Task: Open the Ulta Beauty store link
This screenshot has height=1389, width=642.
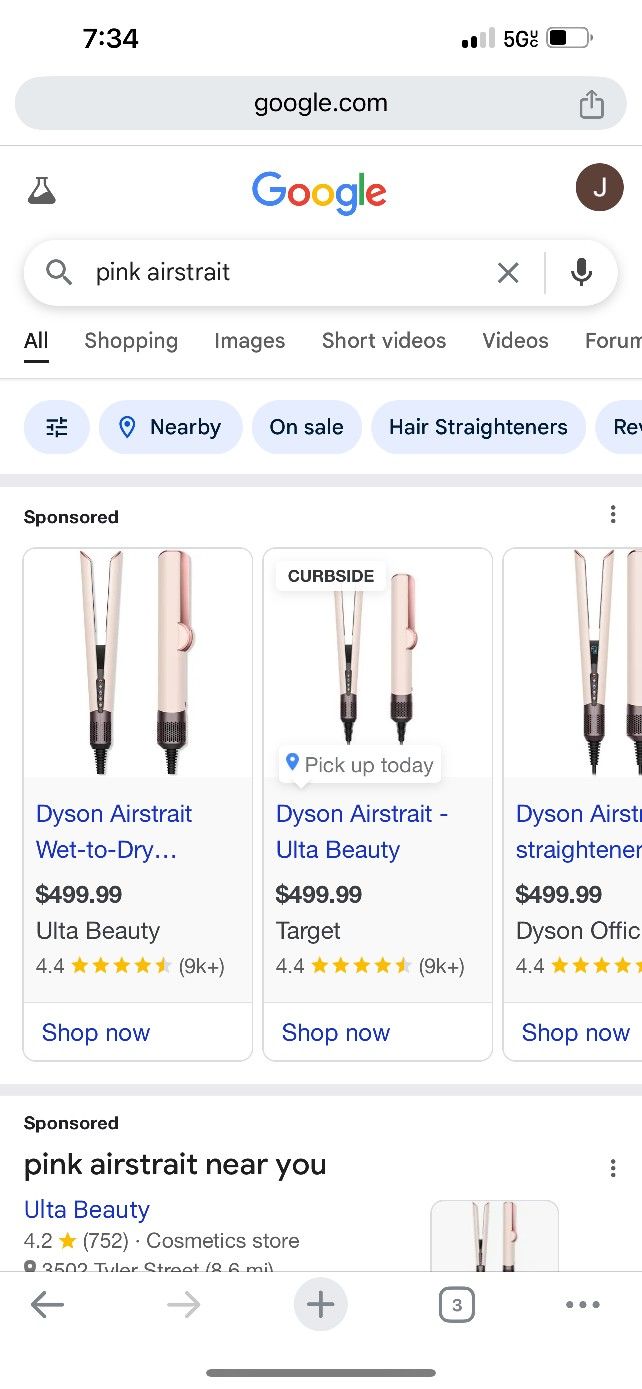Action: (87, 1210)
